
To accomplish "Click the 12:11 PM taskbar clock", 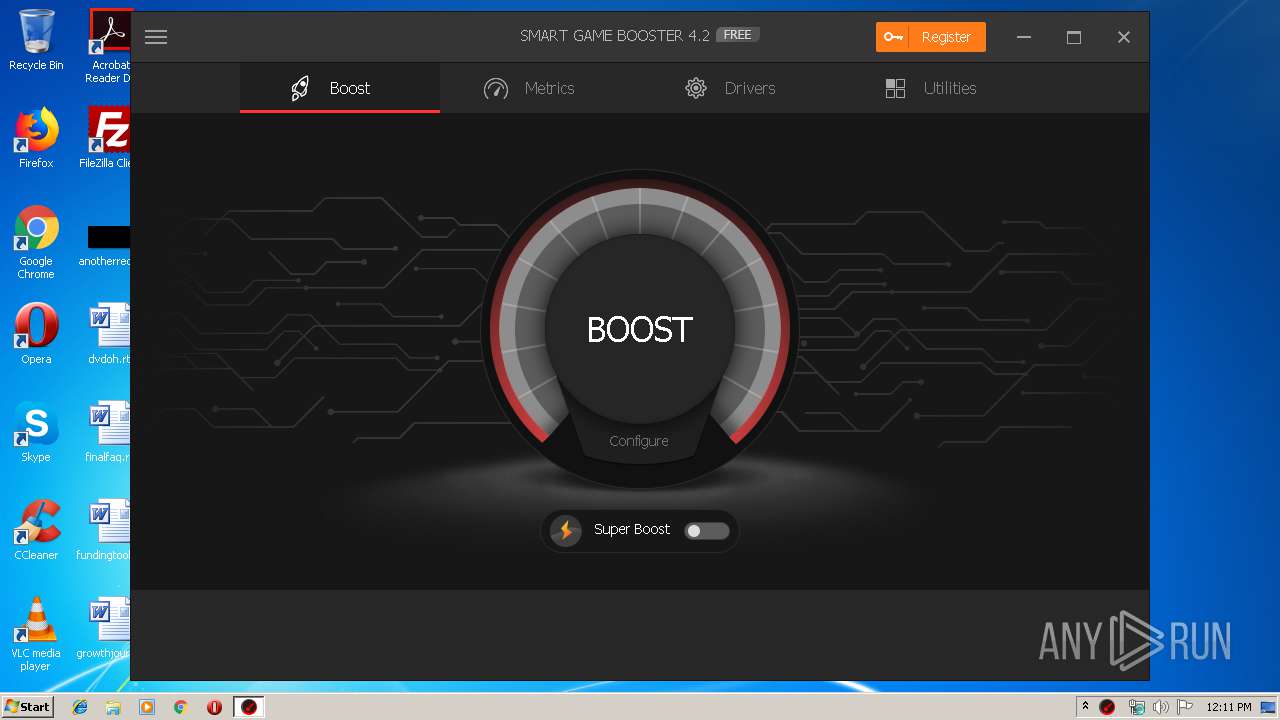I will coord(1229,707).
